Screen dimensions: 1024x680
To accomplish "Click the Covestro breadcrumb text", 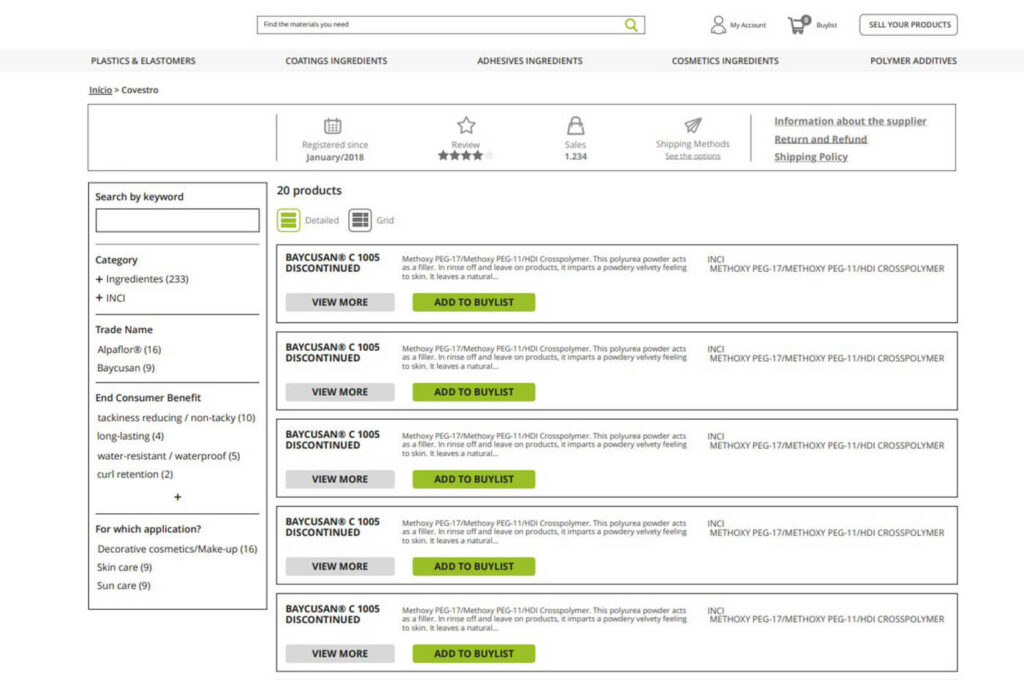I will (140, 90).
